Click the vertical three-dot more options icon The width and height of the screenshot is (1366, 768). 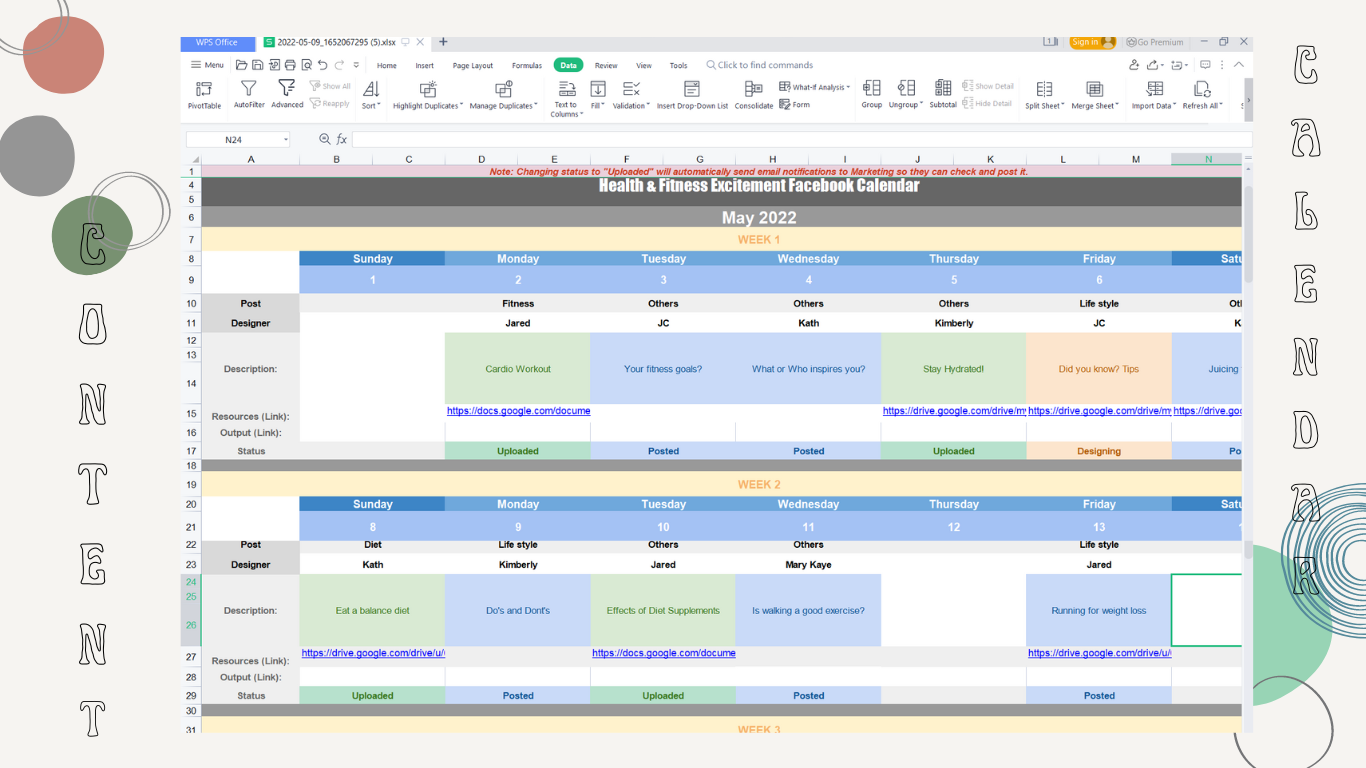point(1222,65)
